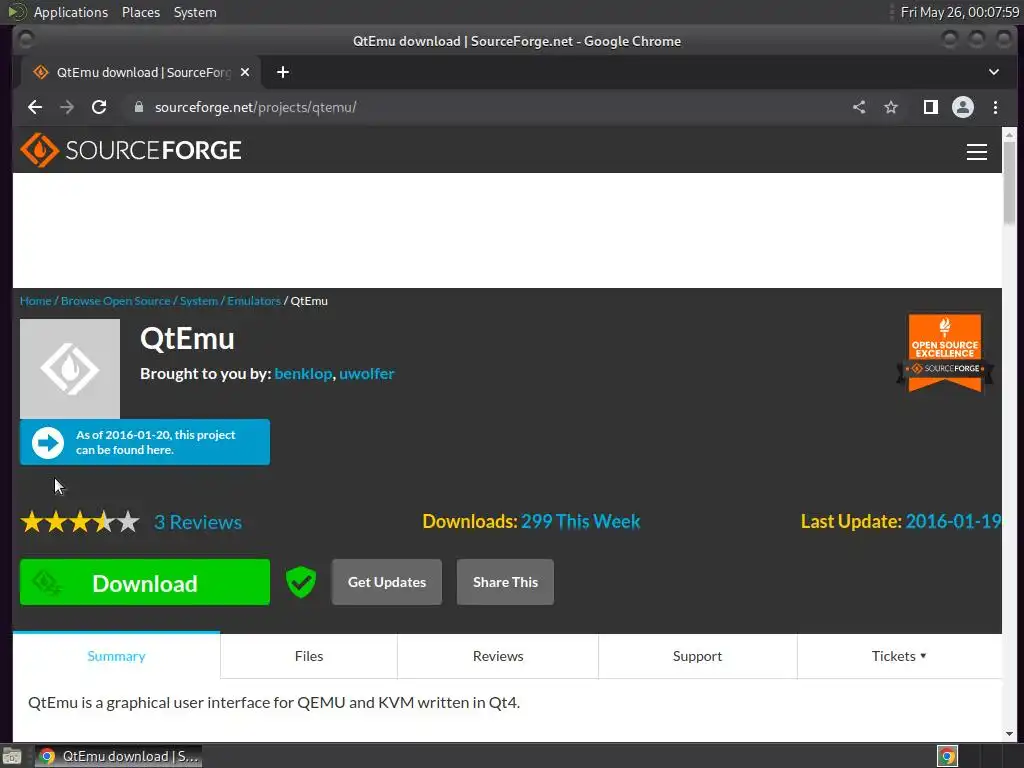Open the Chrome three-dot menu
The image size is (1024, 768).
point(995,107)
